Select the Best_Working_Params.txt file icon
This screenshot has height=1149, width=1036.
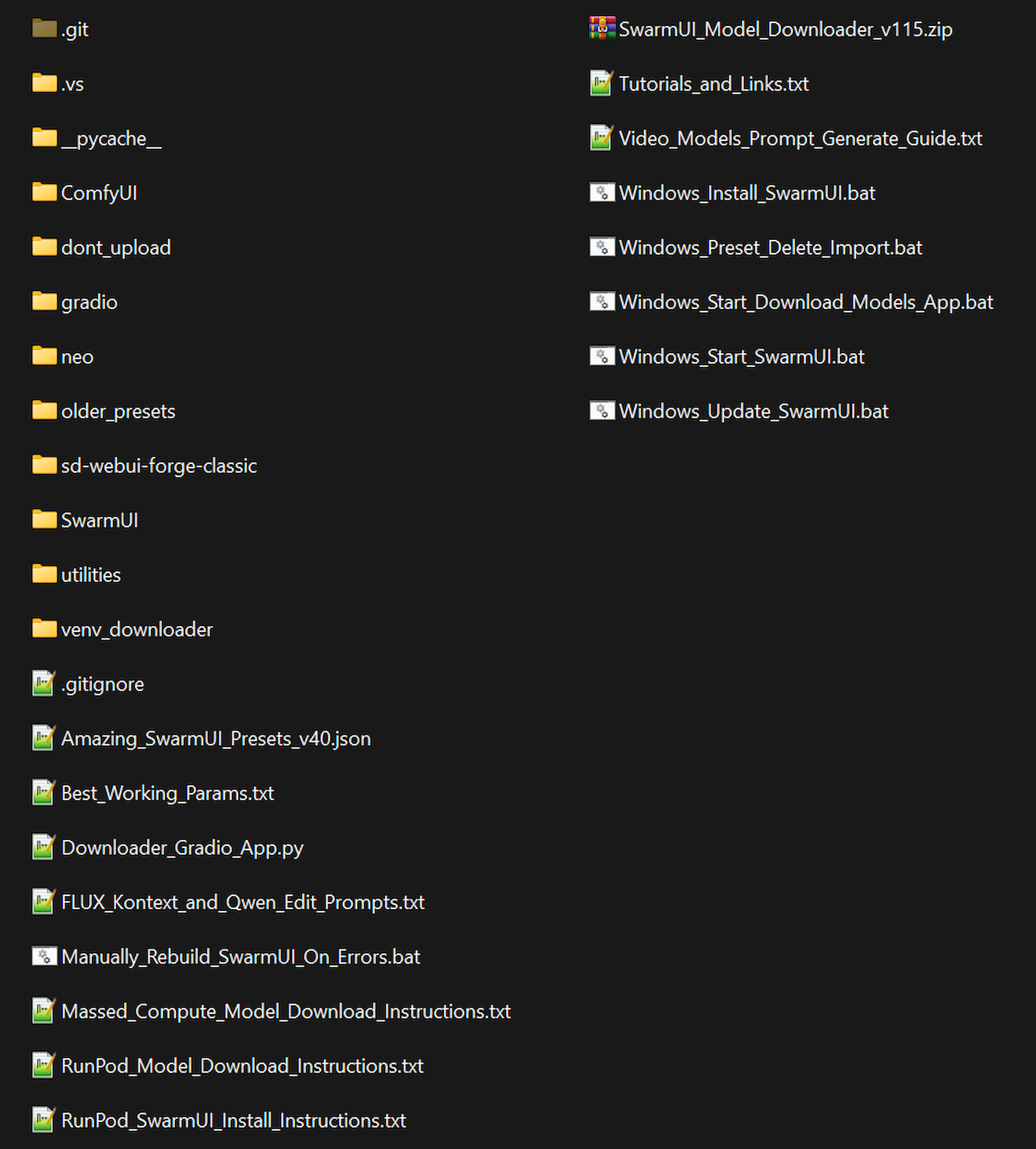[44, 793]
